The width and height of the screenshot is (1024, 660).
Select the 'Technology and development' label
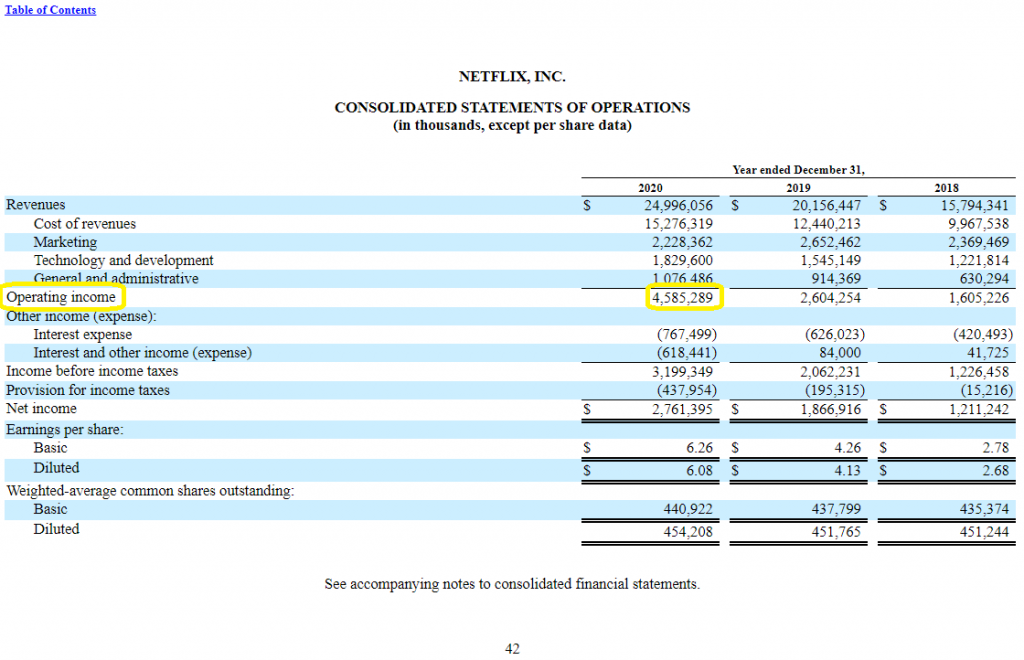(x=123, y=260)
